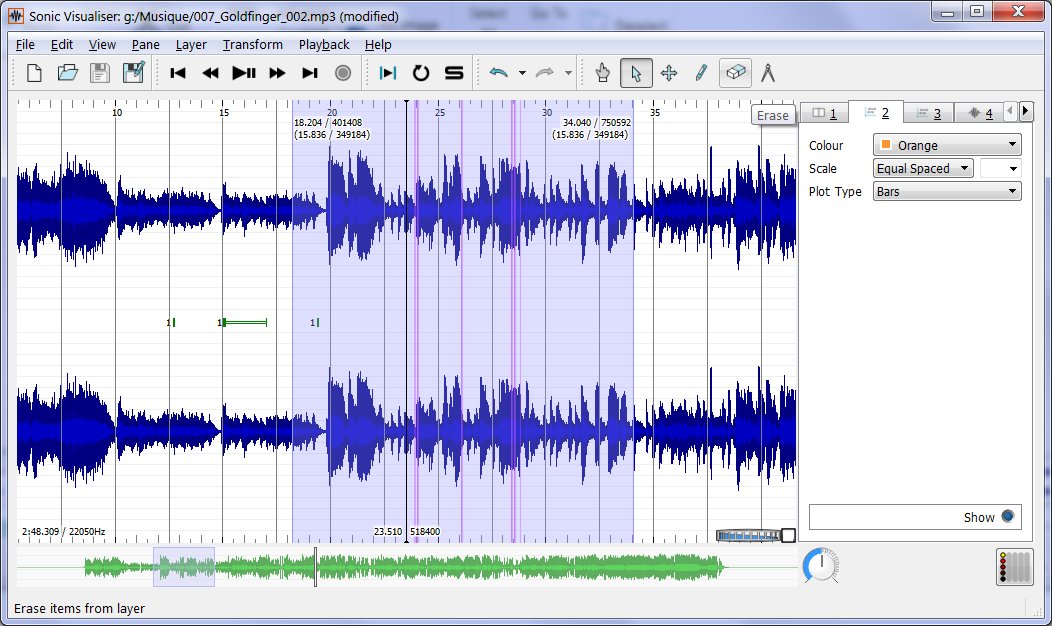This screenshot has height=626, width=1052.
Task: Toggle Solo Current Pane playback
Action: 454,72
